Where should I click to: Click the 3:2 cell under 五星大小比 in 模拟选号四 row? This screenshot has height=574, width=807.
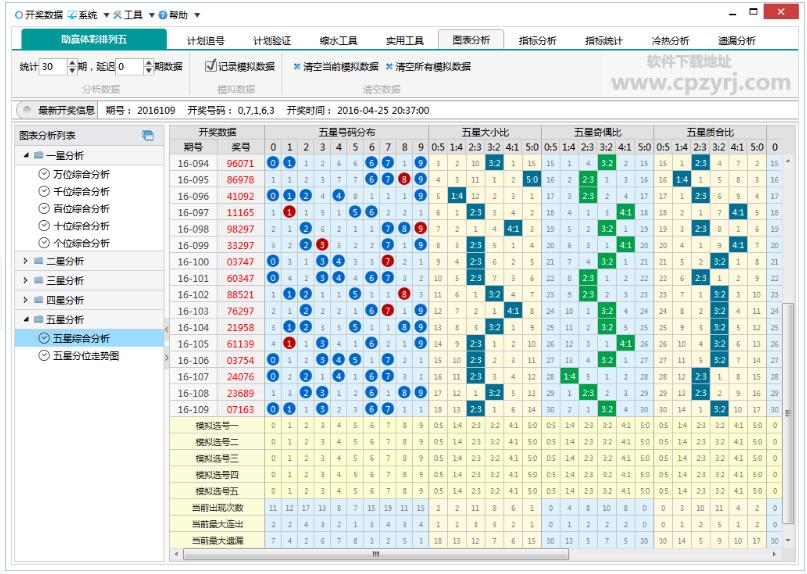point(494,475)
